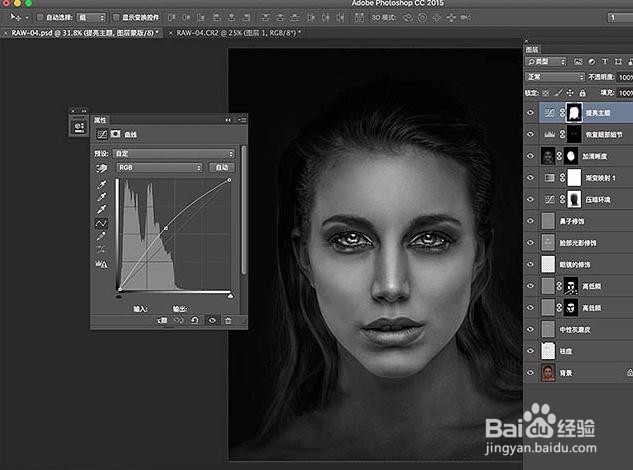Toggle lock transparent pixels icon
633x470 pixels.
546,93
